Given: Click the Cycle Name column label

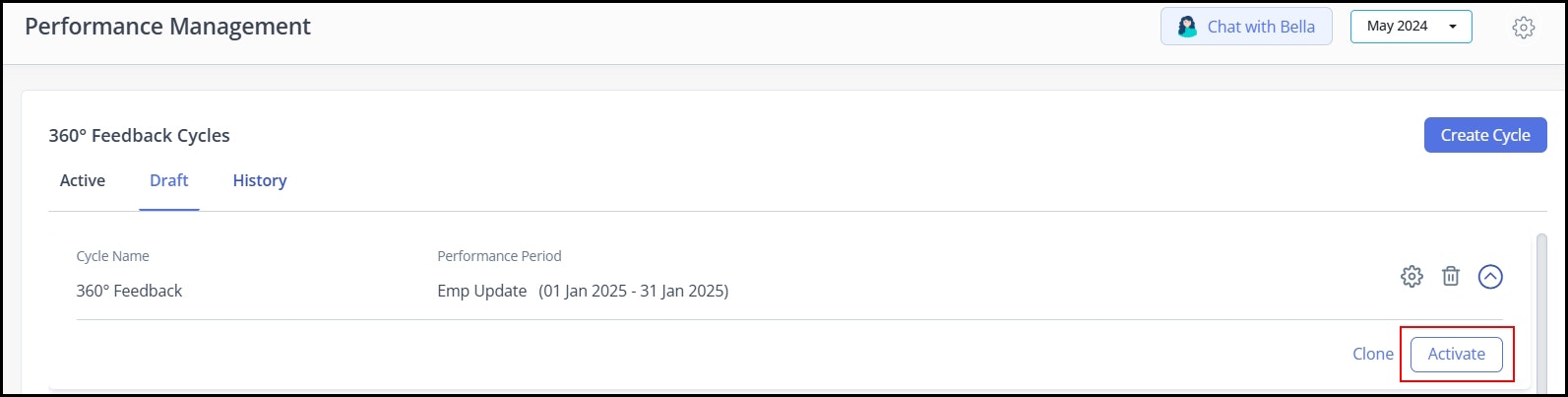Looking at the screenshot, I should [x=112, y=256].
